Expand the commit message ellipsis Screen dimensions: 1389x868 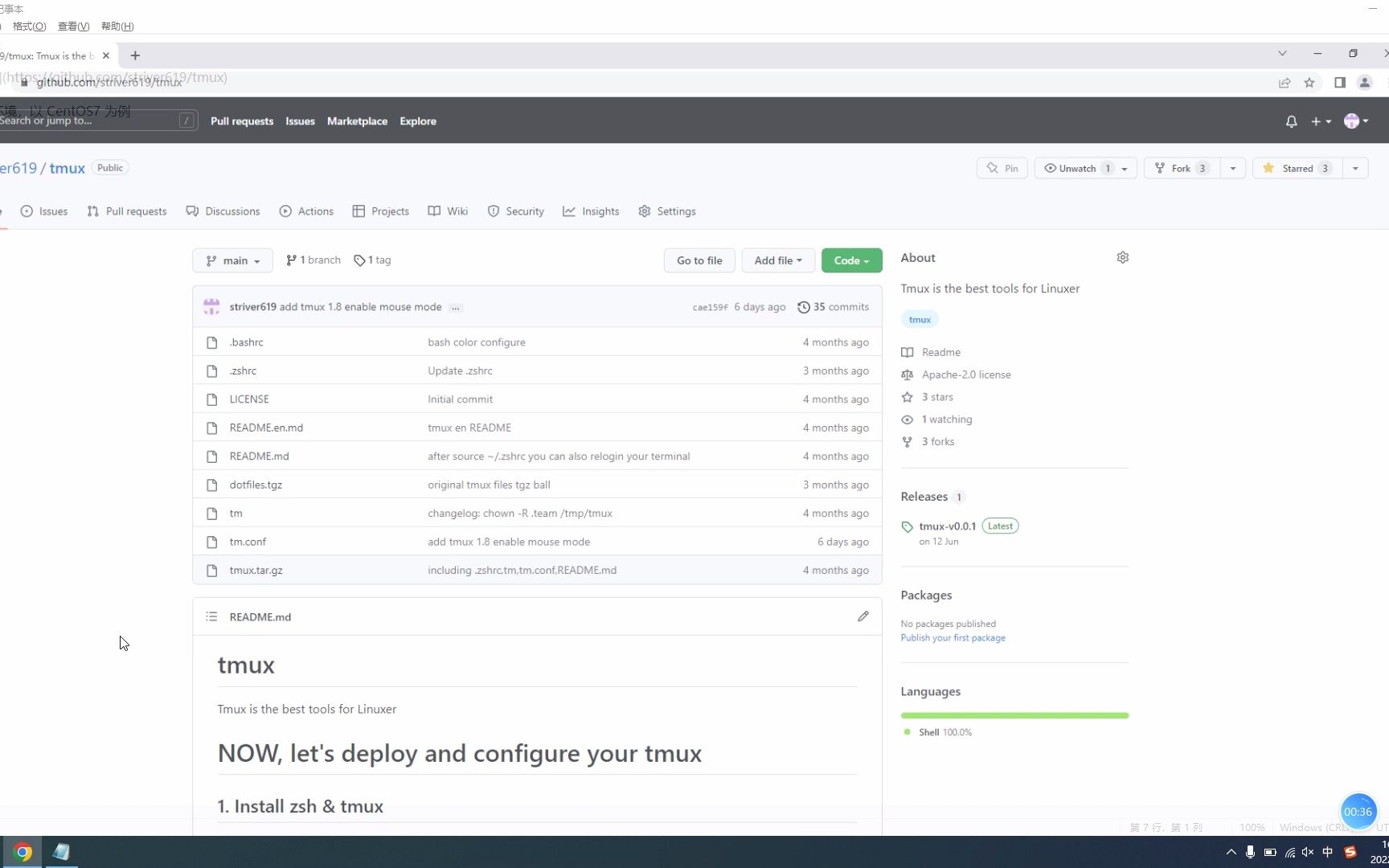(x=456, y=307)
